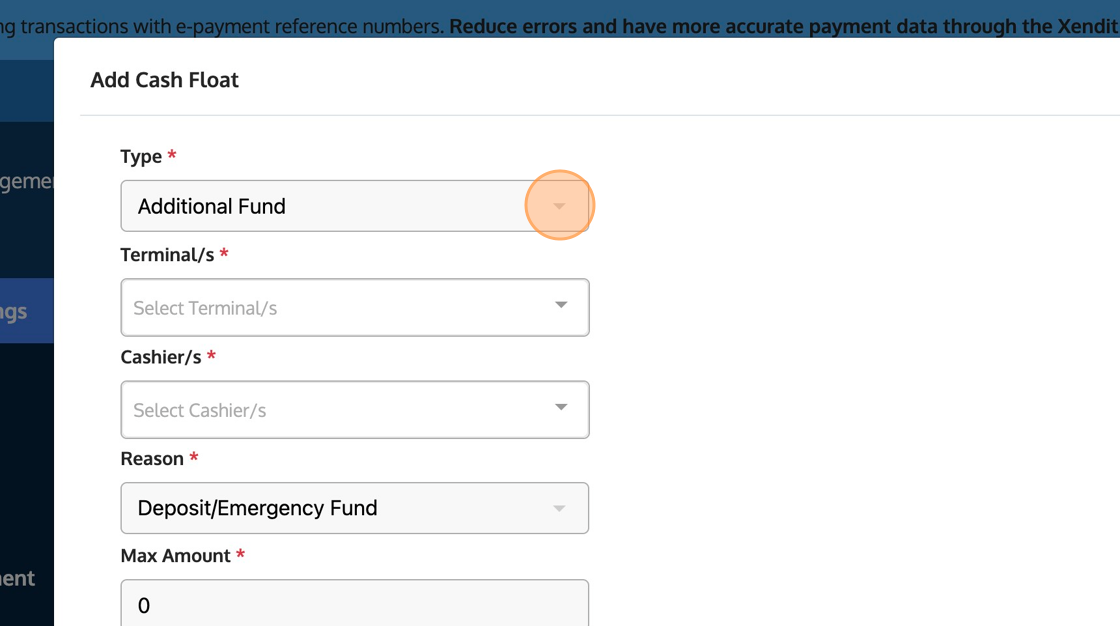Open the sidebar item ending in "gemen"

(x=27, y=182)
